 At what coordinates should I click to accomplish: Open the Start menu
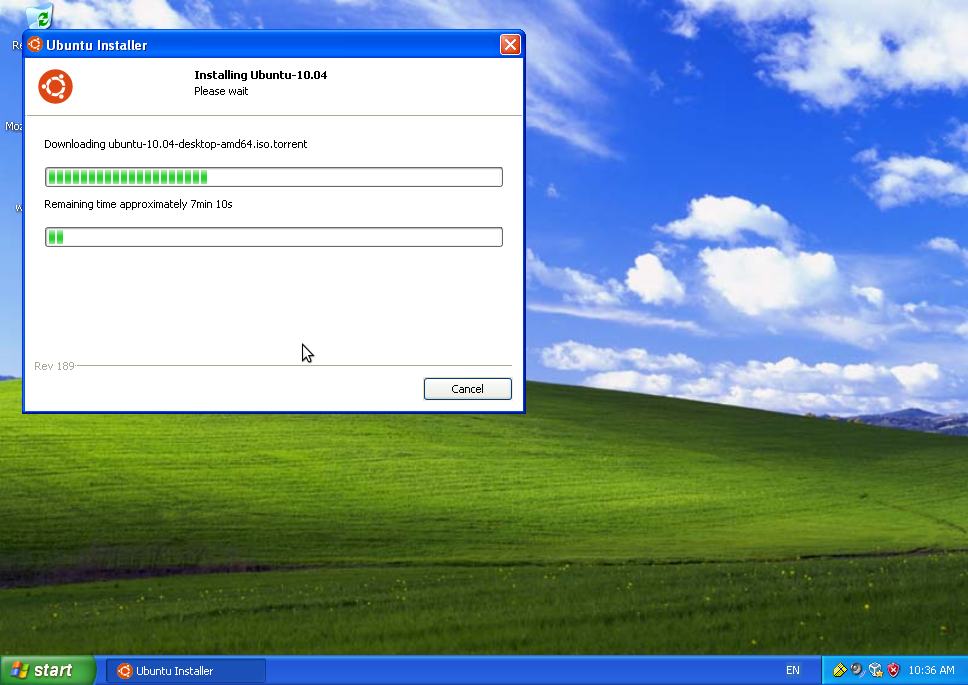[47, 670]
